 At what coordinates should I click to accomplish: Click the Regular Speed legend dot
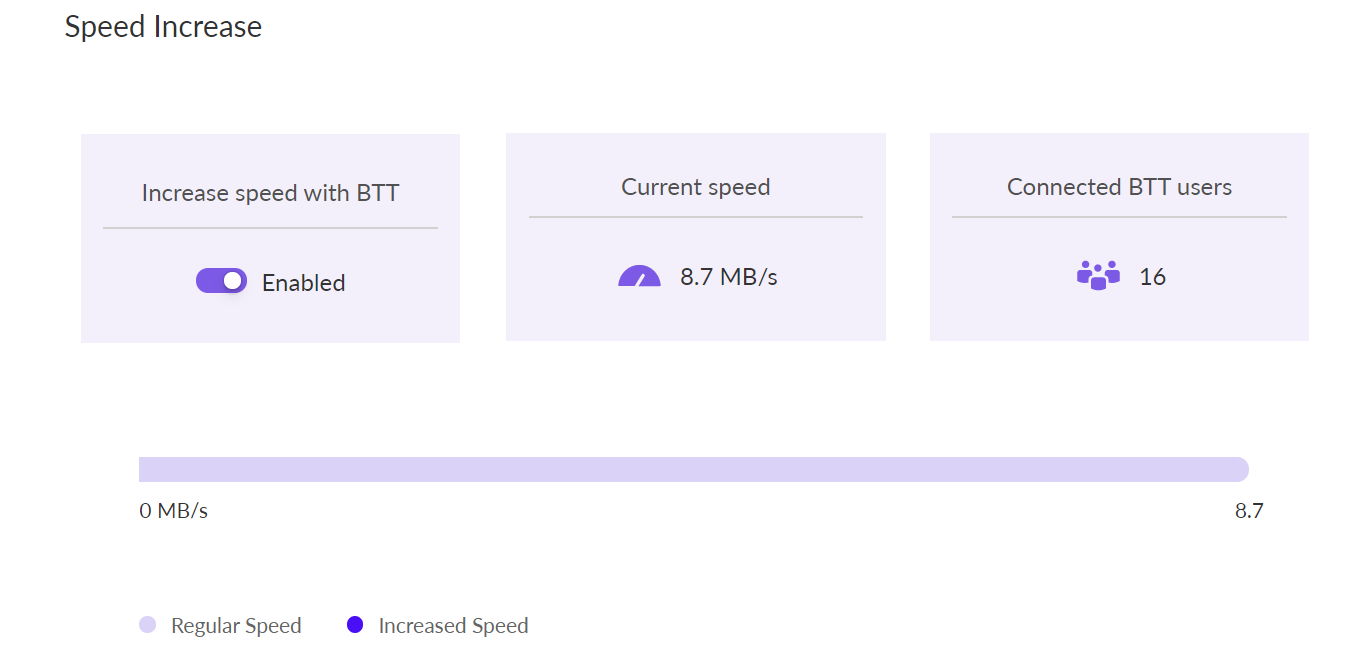tap(148, 625)
